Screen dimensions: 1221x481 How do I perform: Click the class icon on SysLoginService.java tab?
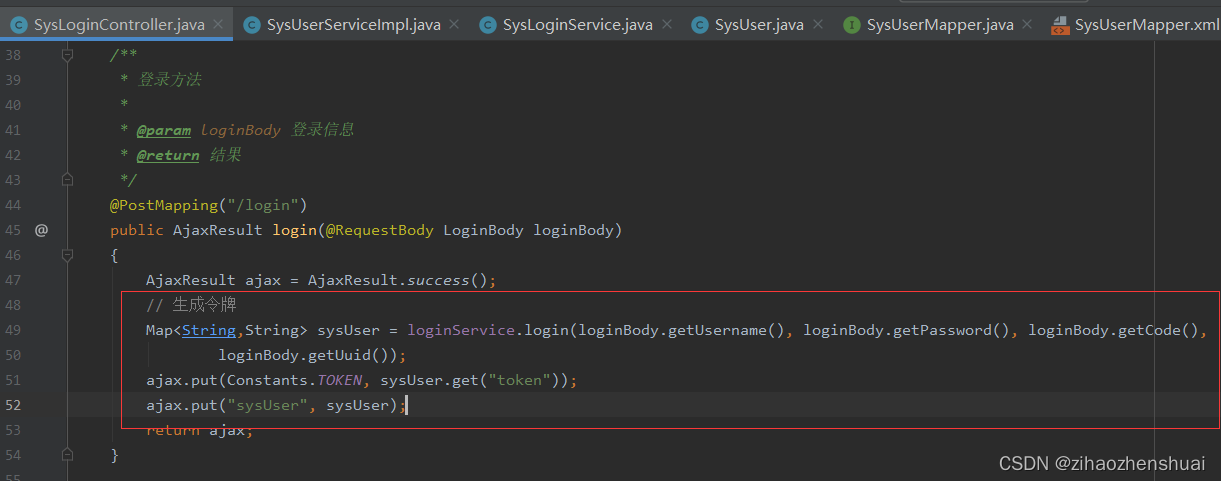point(488,25)
